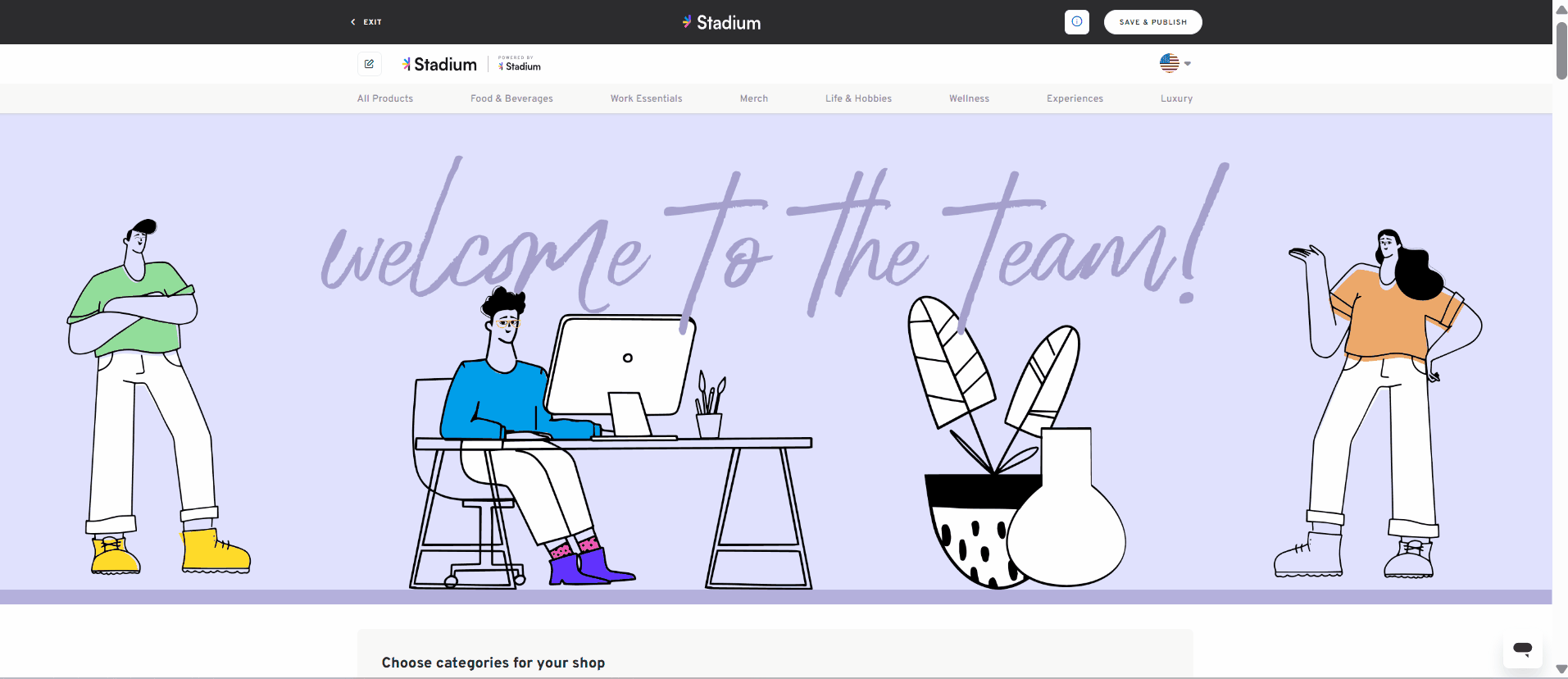Go to Food & Beverages category
Viewport: 1568px width, 679px height.
coord(511,98)
